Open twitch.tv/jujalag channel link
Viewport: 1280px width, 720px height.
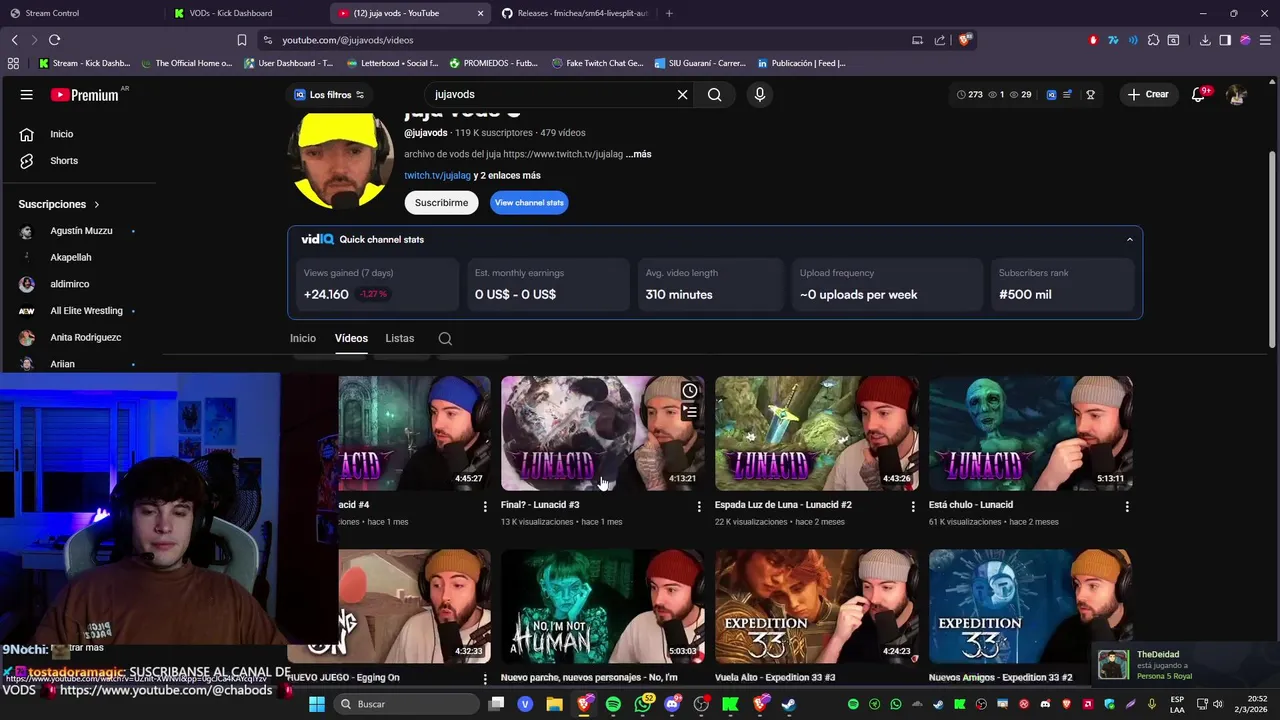437,175
